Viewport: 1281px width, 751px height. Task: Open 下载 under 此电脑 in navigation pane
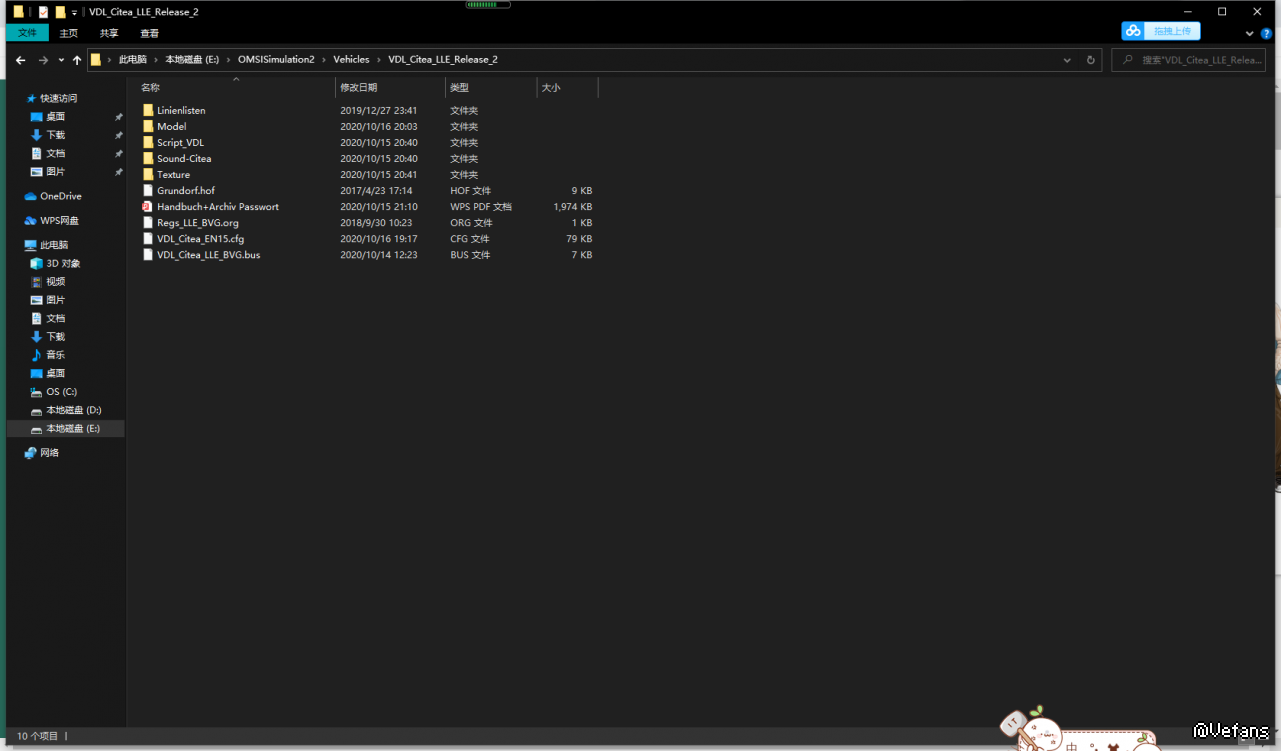coord(55,337)
